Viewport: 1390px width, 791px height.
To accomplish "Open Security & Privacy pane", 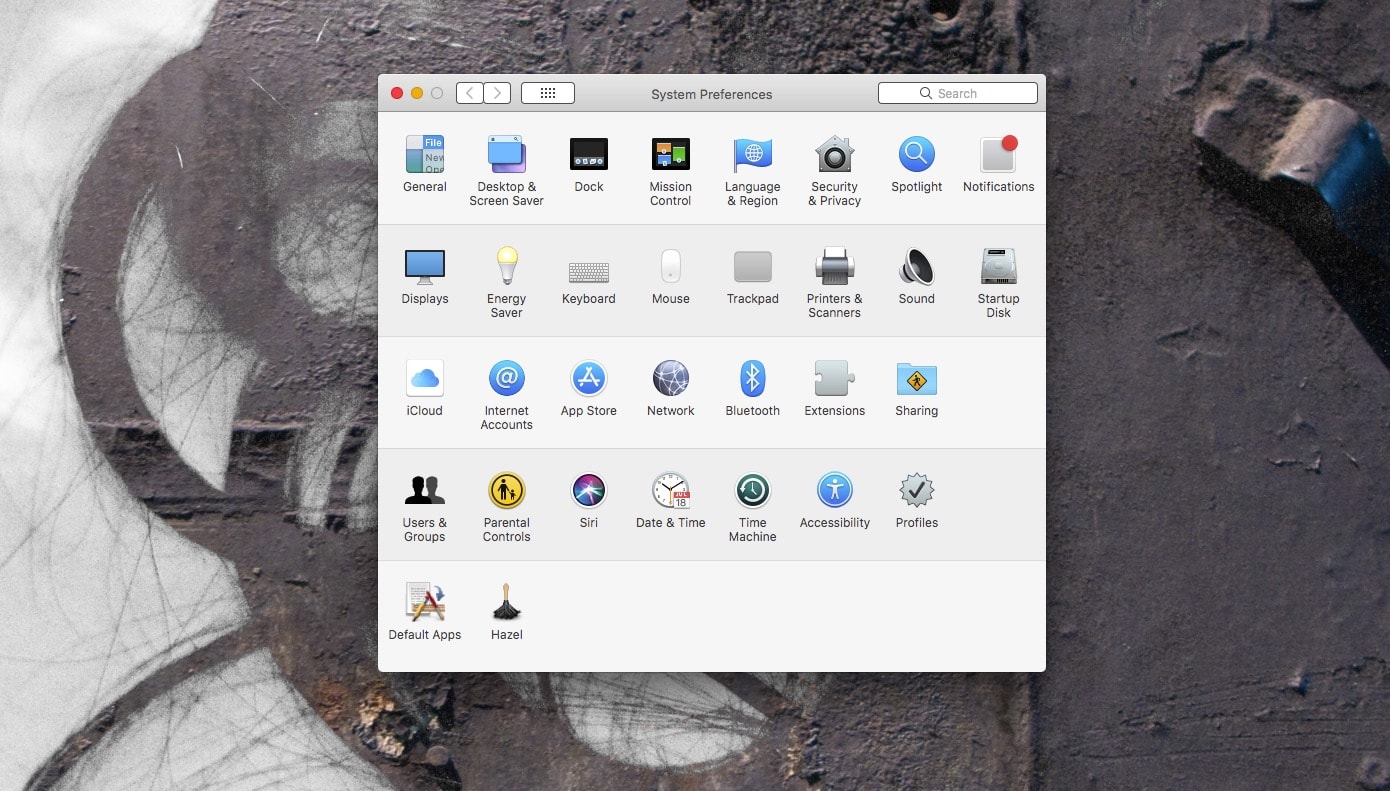I will [834, 155].
